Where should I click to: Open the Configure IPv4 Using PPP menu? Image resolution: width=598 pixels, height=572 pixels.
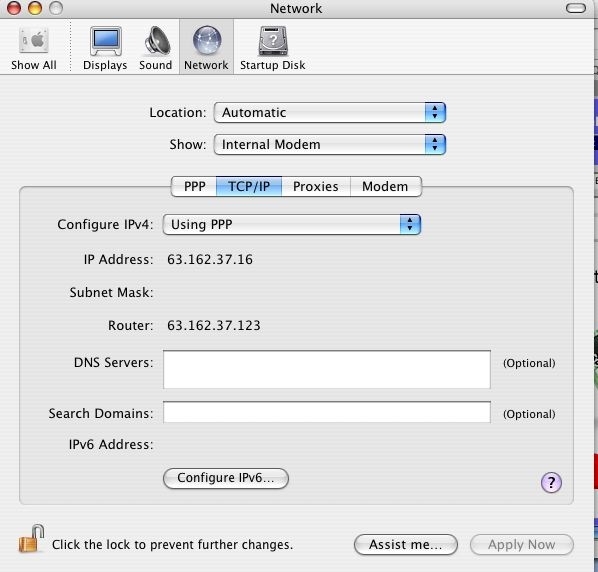[292, 224]
